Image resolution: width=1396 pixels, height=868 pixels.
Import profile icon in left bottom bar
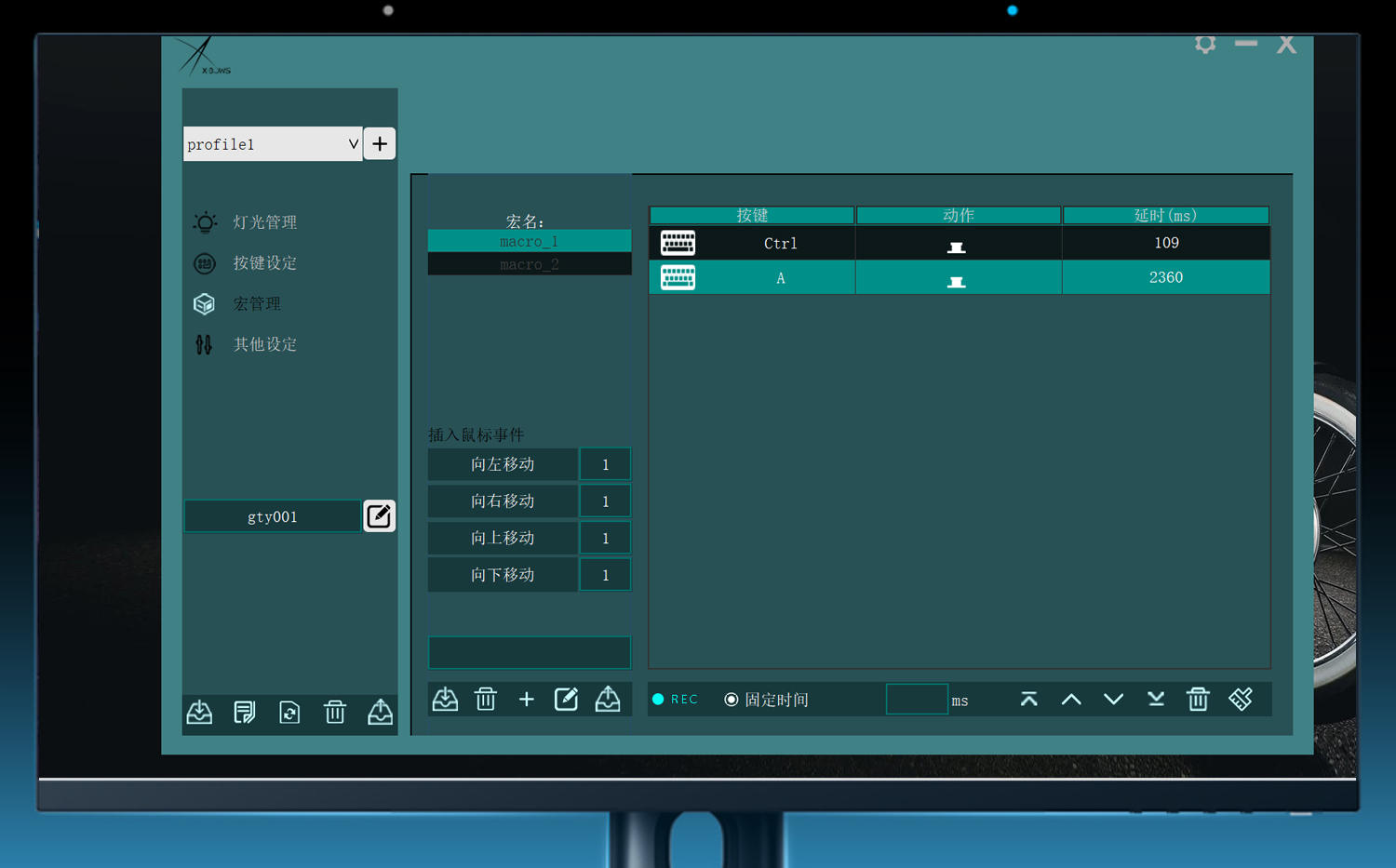(199, 713)
